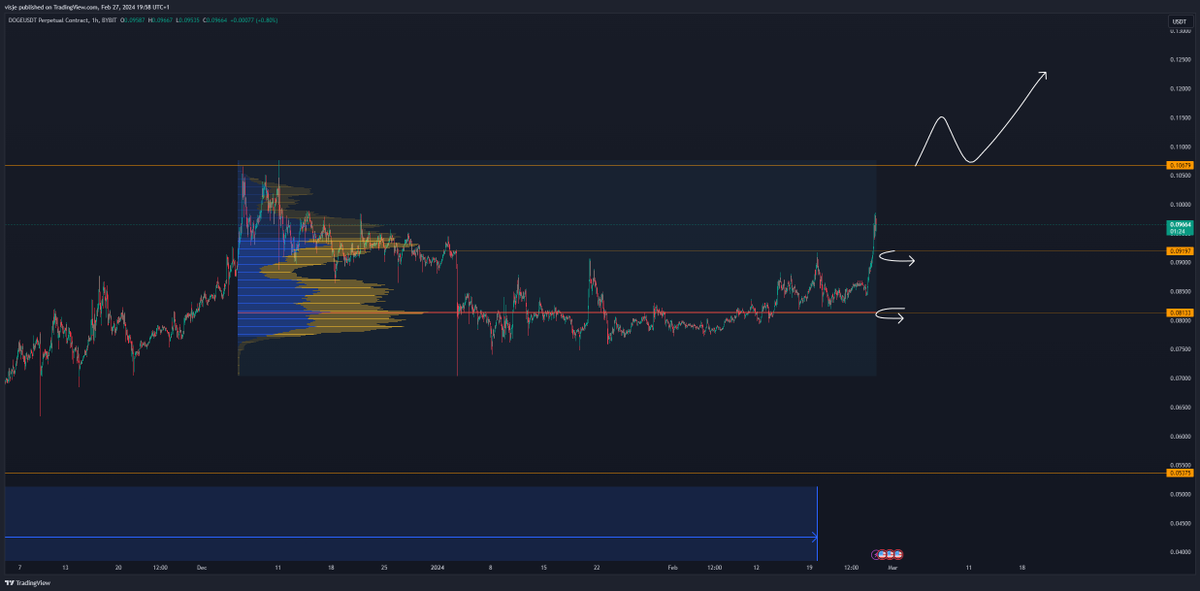Open the USDT currency selector
This screenshot has height=591, width=1200.
1180,21
